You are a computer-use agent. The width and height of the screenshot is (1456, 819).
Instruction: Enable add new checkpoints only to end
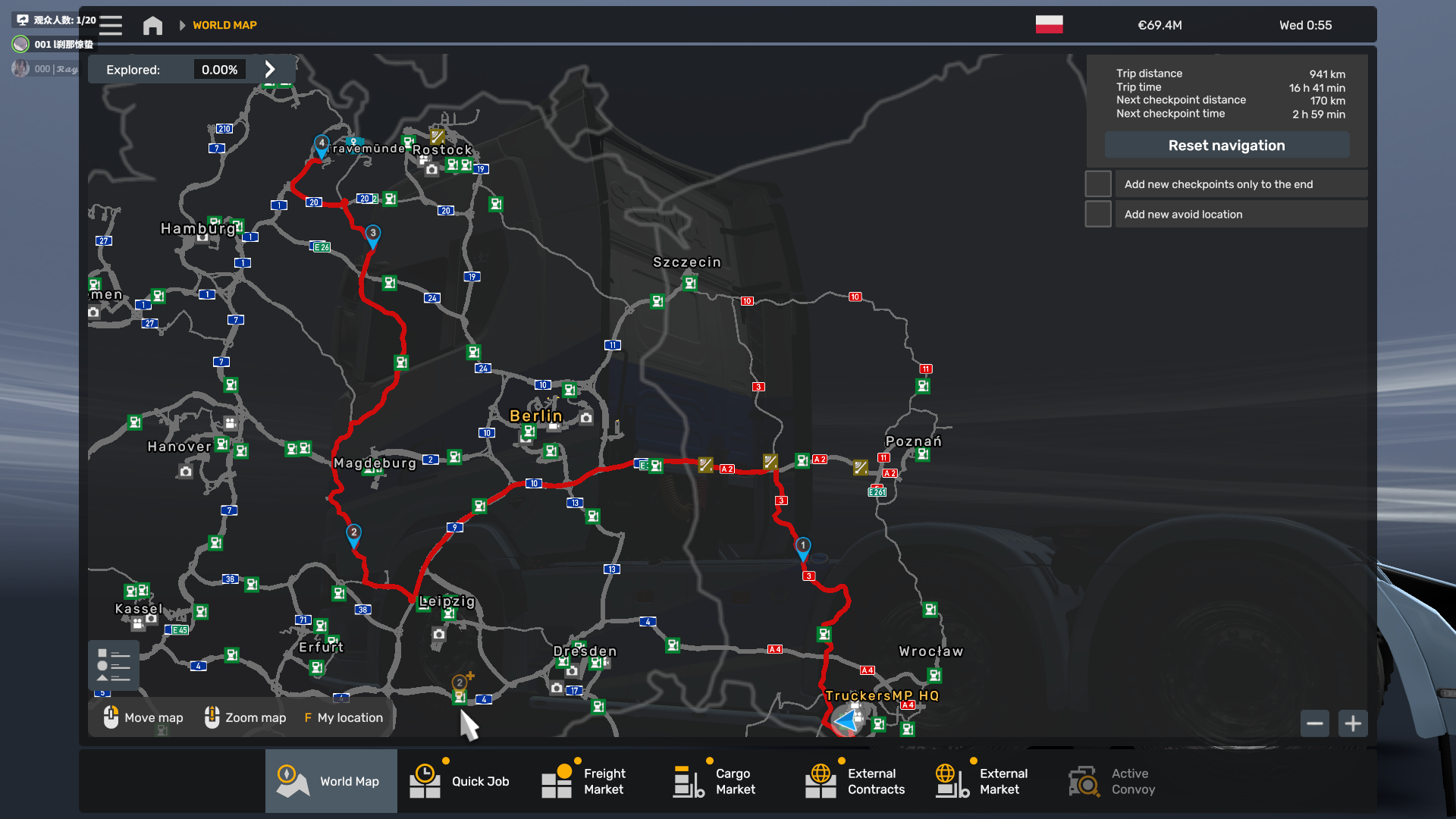tap(1098, 184)
